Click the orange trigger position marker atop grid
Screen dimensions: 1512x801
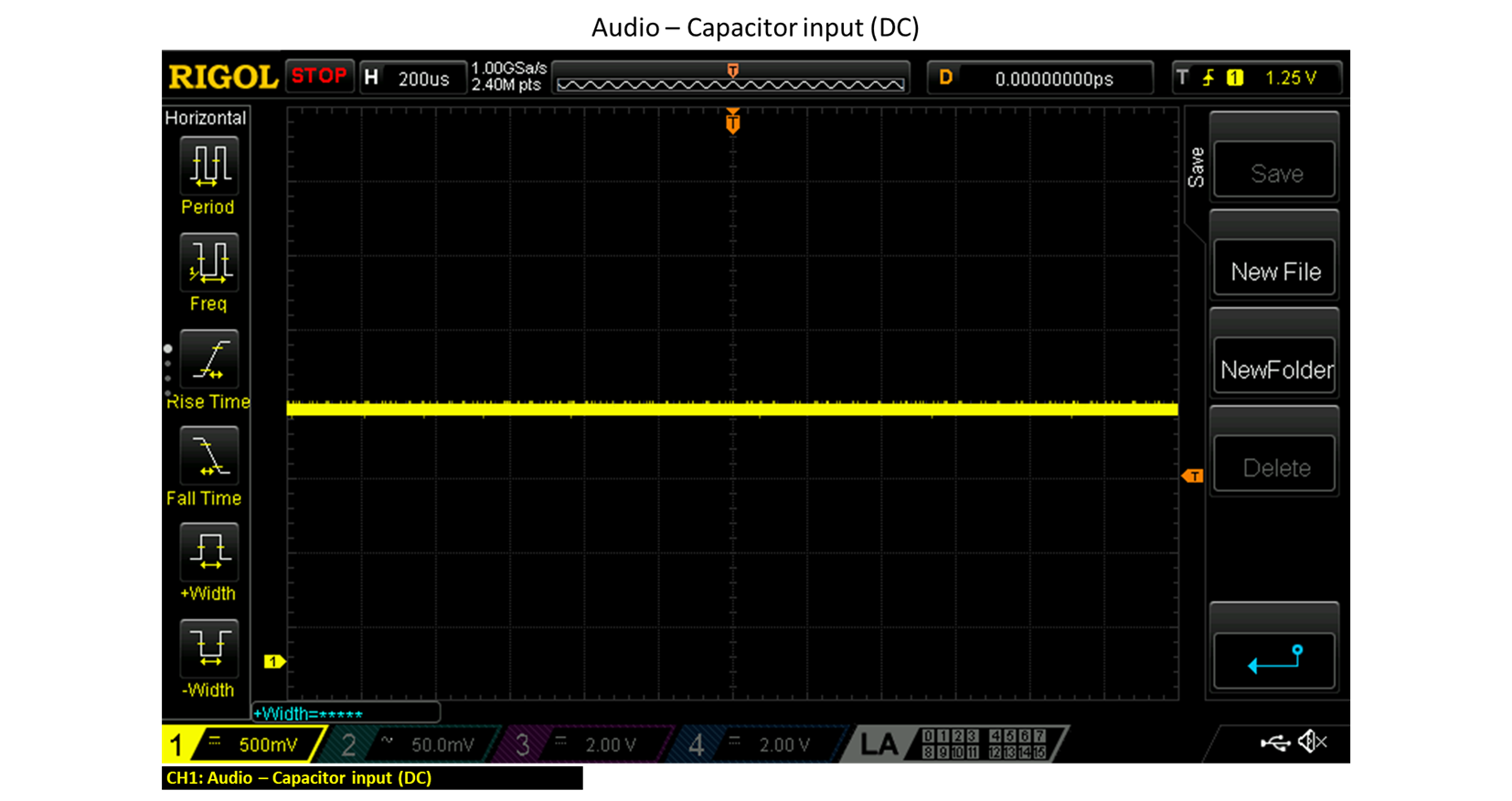point(732,121)
